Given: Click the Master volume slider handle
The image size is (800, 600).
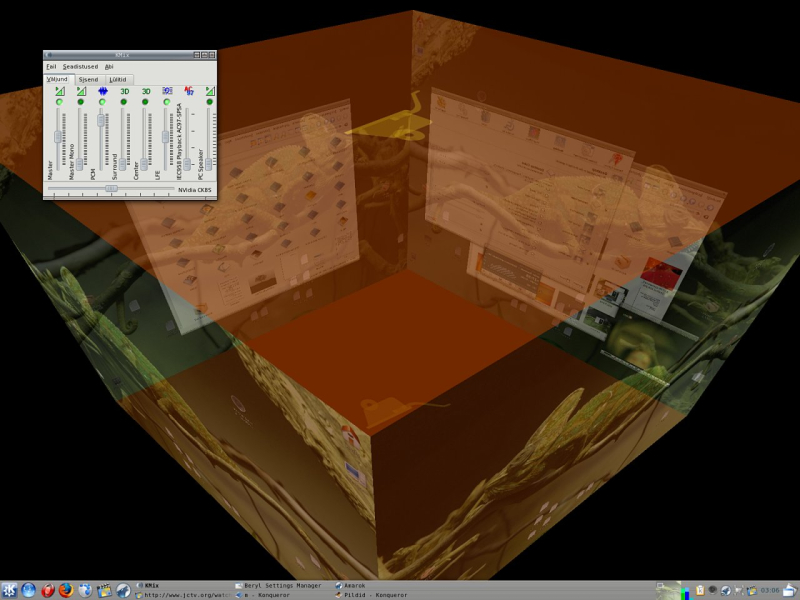Looking at the screenshot, I should click(58, 136).
